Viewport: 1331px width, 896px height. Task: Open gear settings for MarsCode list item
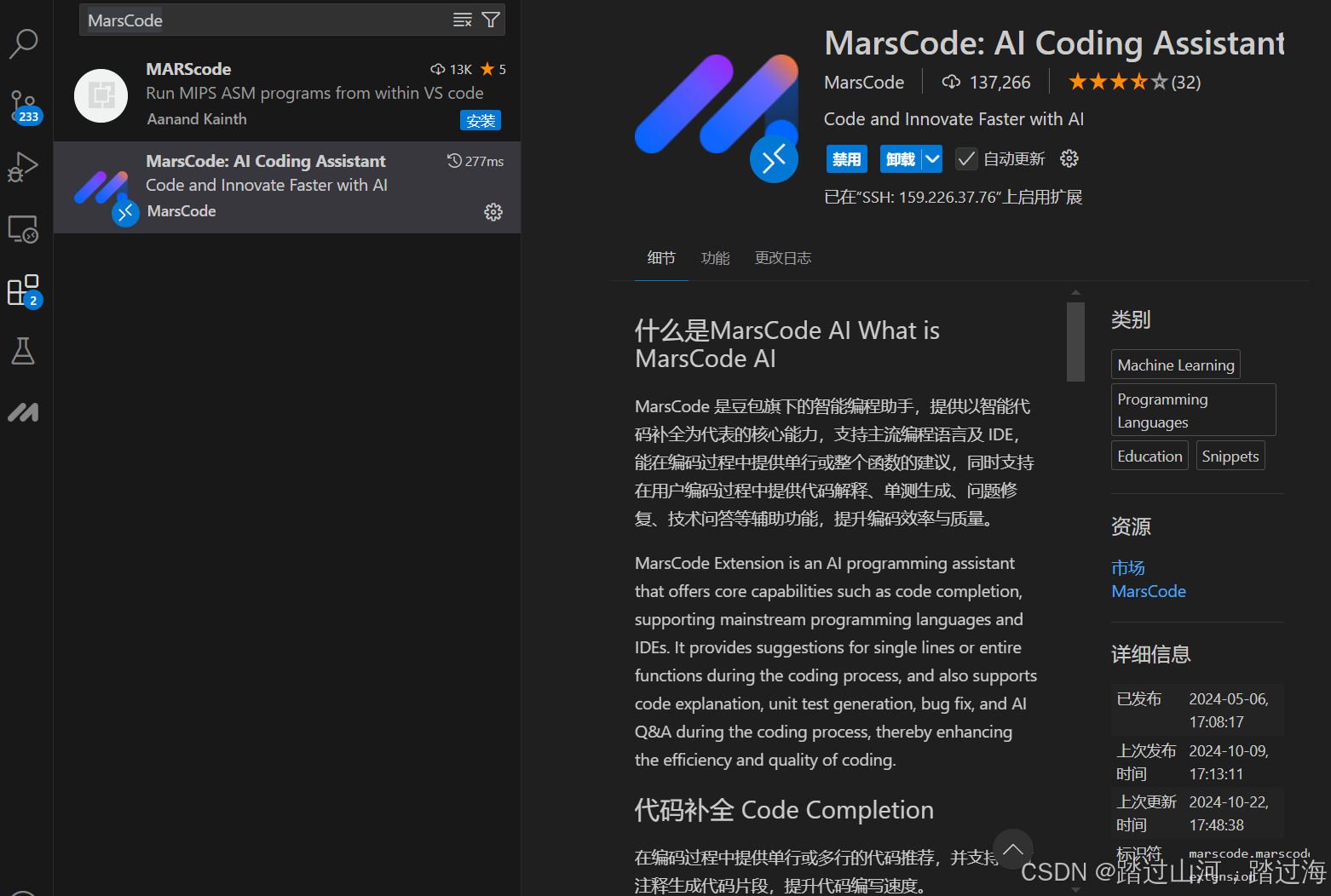(x=493, y=212)
